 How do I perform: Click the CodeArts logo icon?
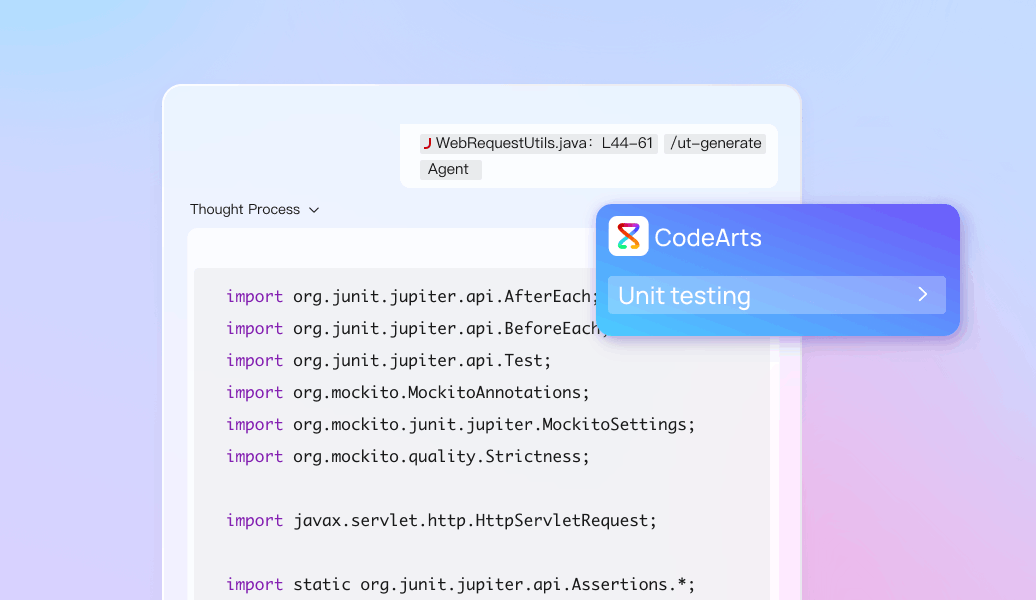pos(628,237)
